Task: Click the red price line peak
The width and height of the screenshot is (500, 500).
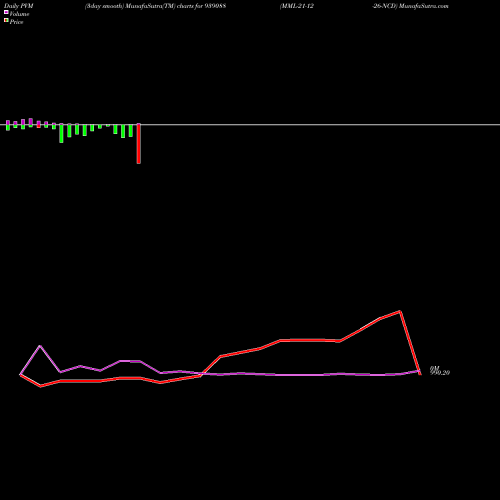Action: (x=400, y=311)
